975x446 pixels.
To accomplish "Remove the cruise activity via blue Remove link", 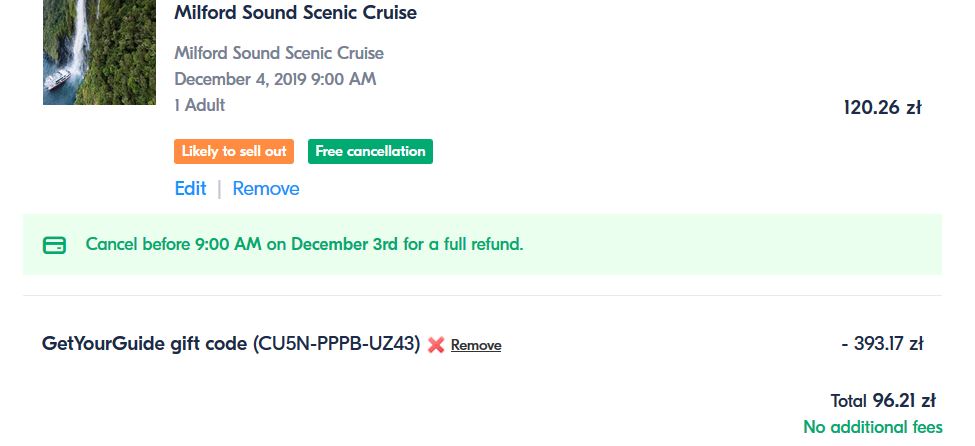I will pyautogui.click(x=266, y=188).
